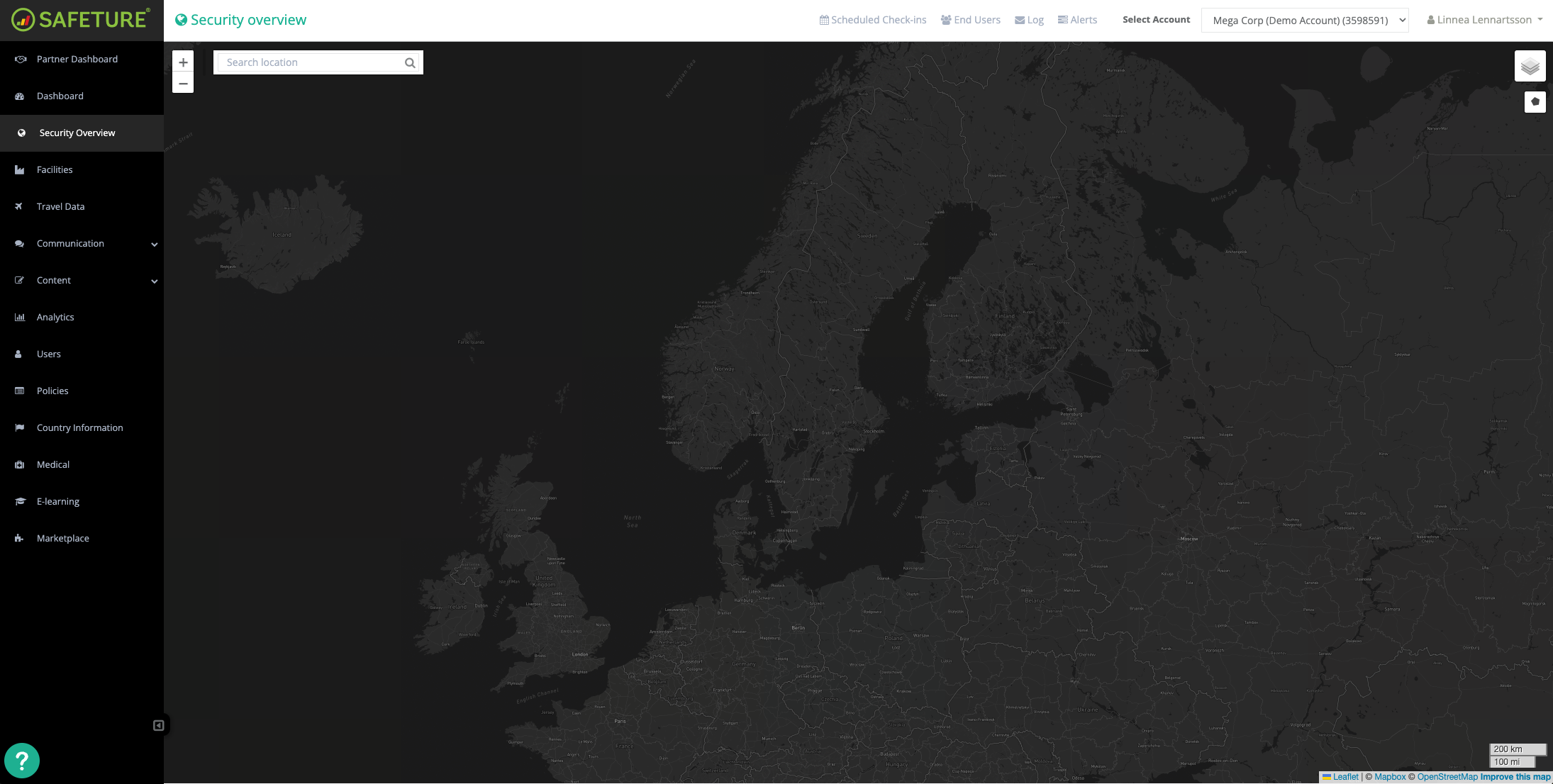Open the Alerts view in the top bar
This screenshot has height=784, width=1553.
1077,19
